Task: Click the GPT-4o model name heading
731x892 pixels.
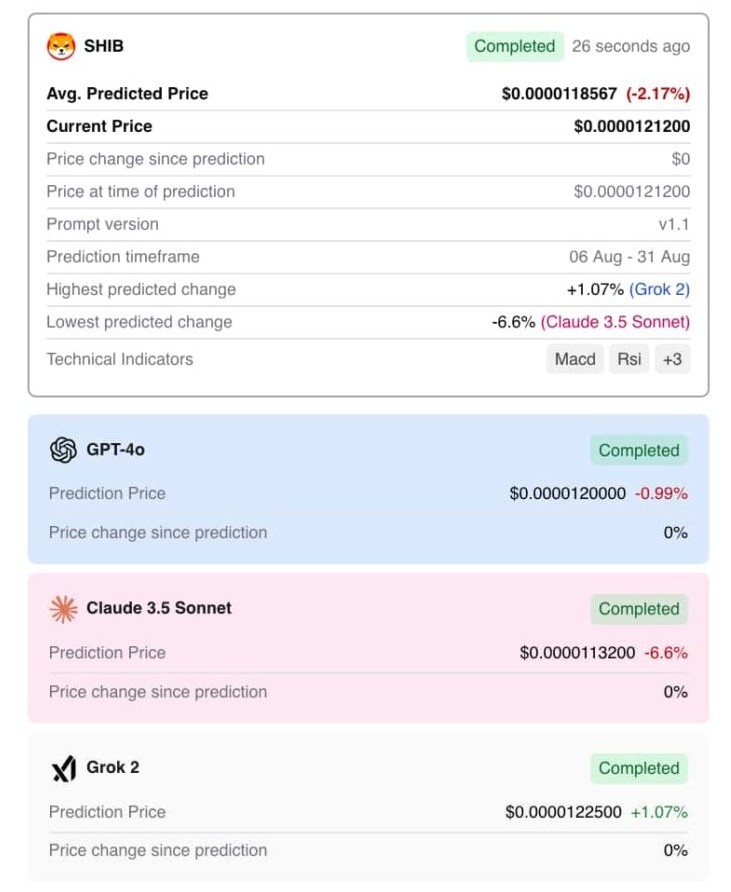Action: (x=115, y=449)
